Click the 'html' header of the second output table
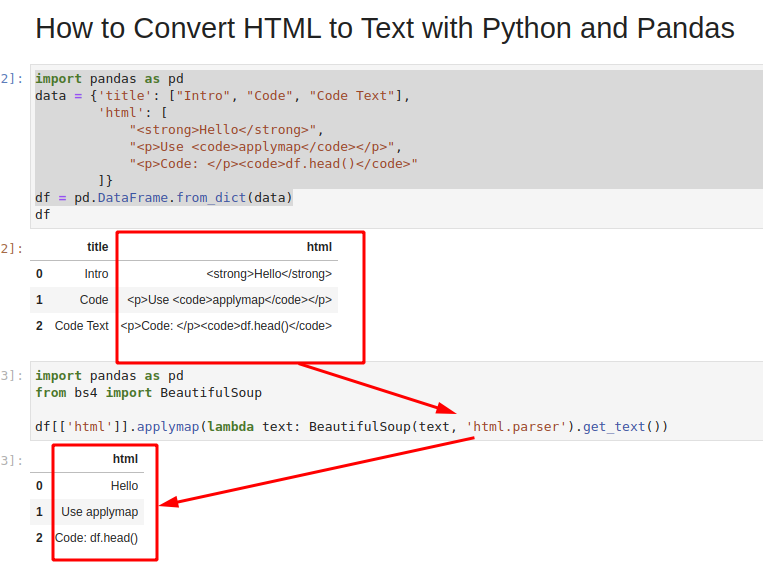 (x=126, y=459)
